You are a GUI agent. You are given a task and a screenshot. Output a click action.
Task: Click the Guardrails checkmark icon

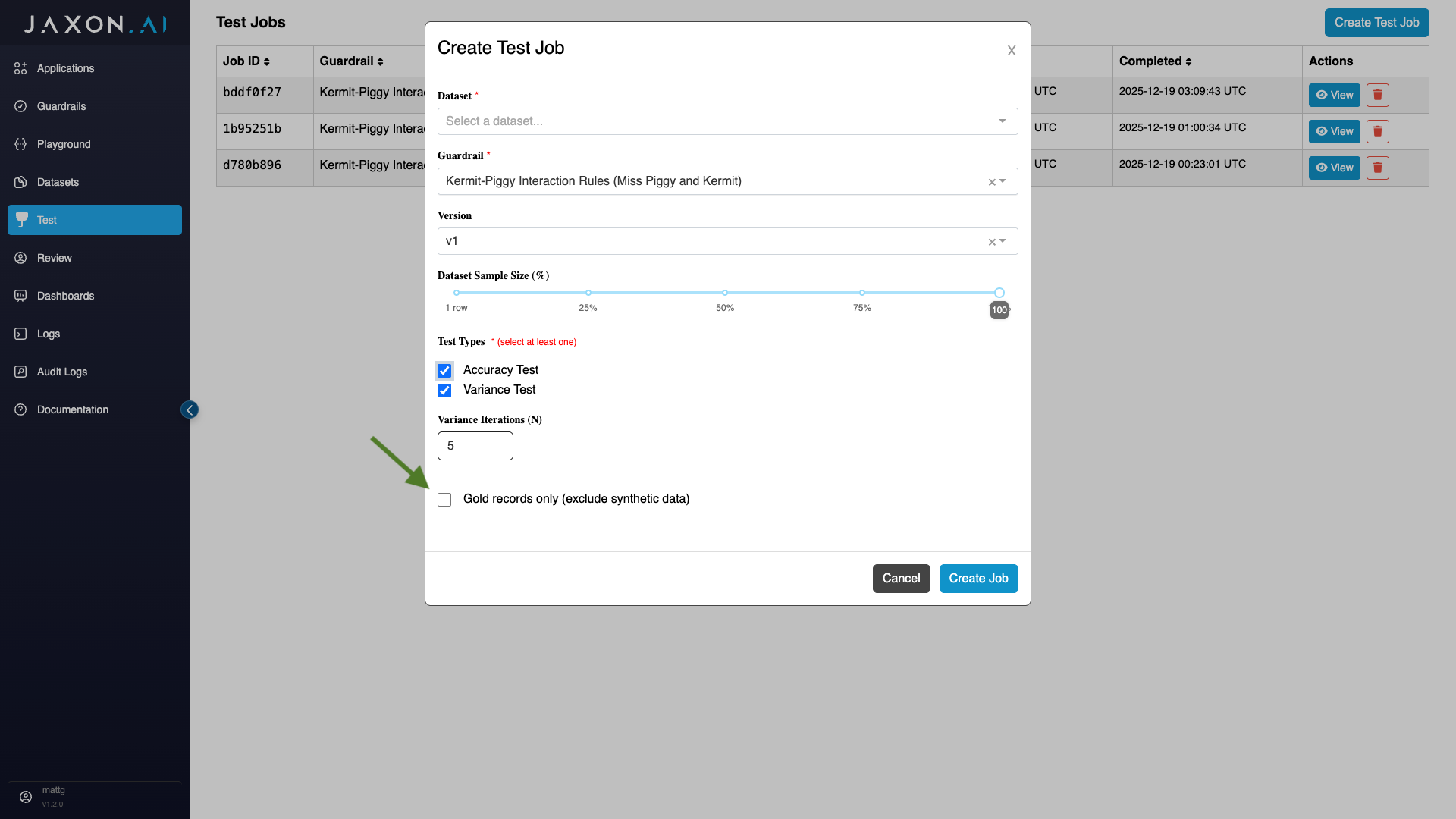(x=20, y=106)
